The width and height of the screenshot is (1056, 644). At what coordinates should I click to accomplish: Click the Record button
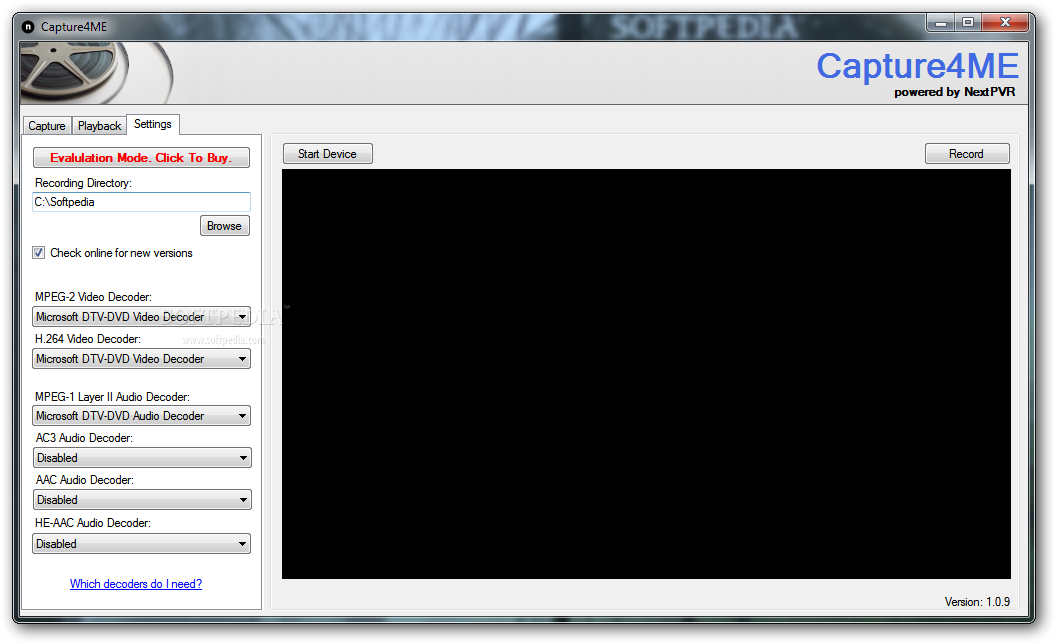pos(966,154)
